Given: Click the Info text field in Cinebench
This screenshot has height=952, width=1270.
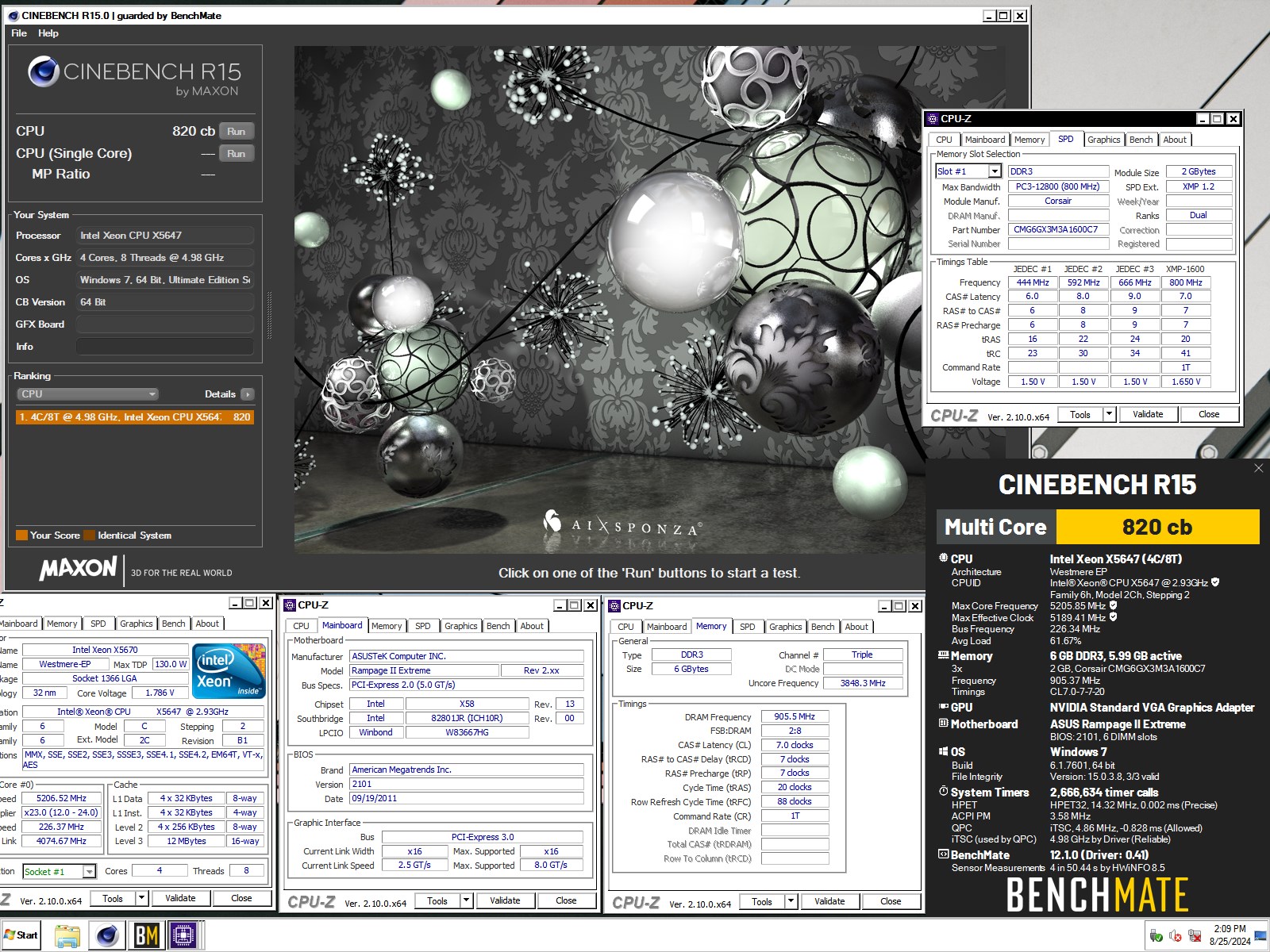Looking at the screenshot, I should [x=165, y=347].
